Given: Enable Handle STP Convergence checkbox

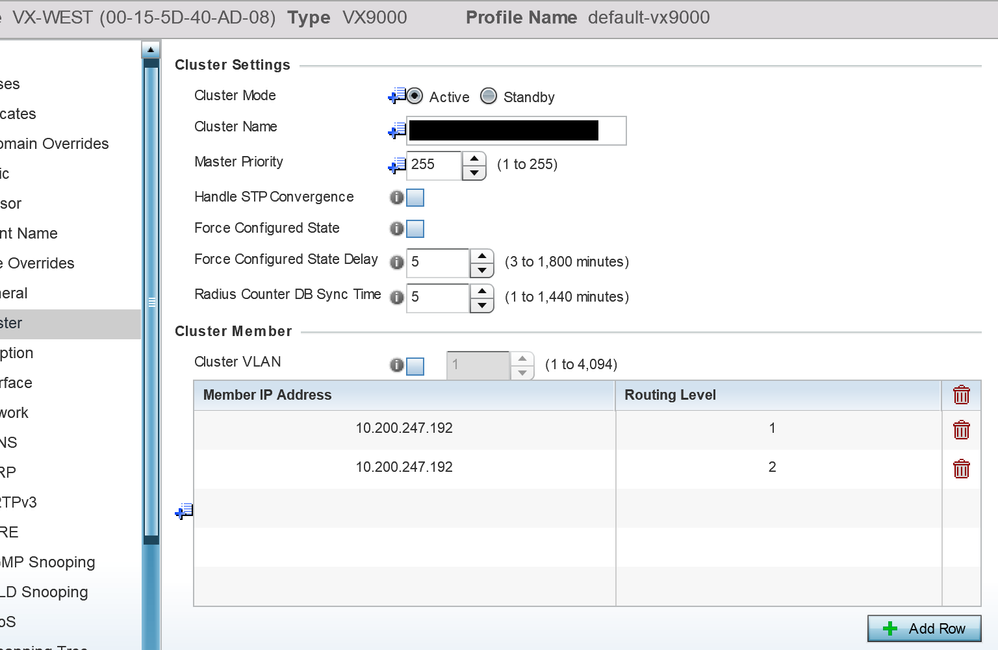Looking at the screenshot, I should tap(415, 198).
